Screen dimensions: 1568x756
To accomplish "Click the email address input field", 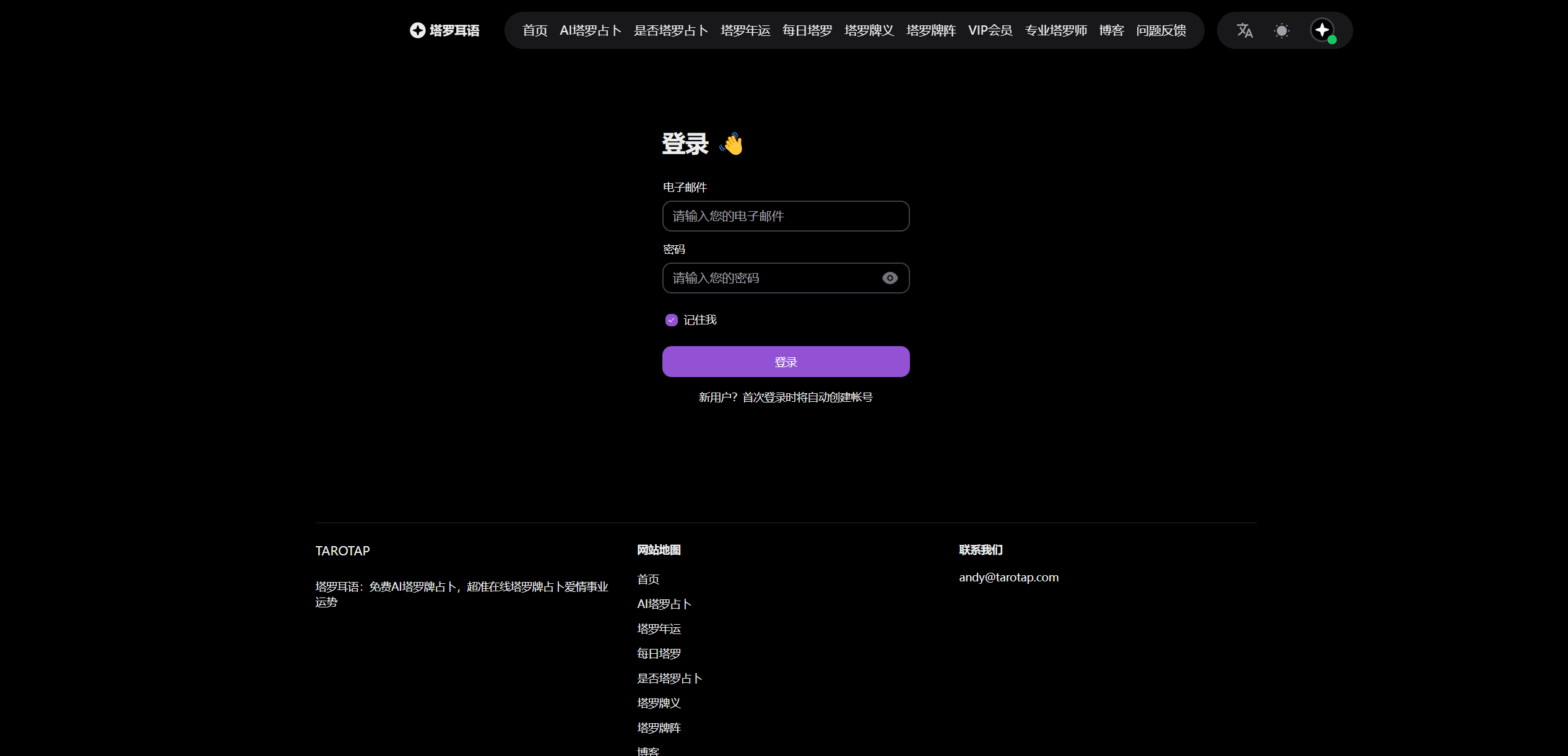I will point(785,216).
